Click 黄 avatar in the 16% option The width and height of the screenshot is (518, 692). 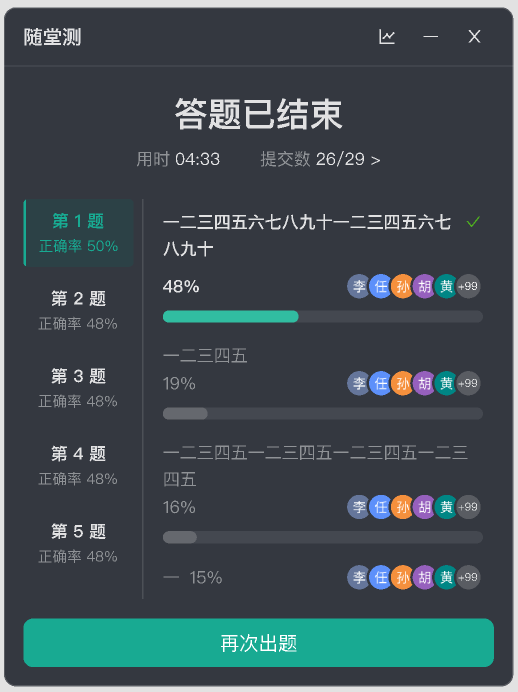point(446,507)
